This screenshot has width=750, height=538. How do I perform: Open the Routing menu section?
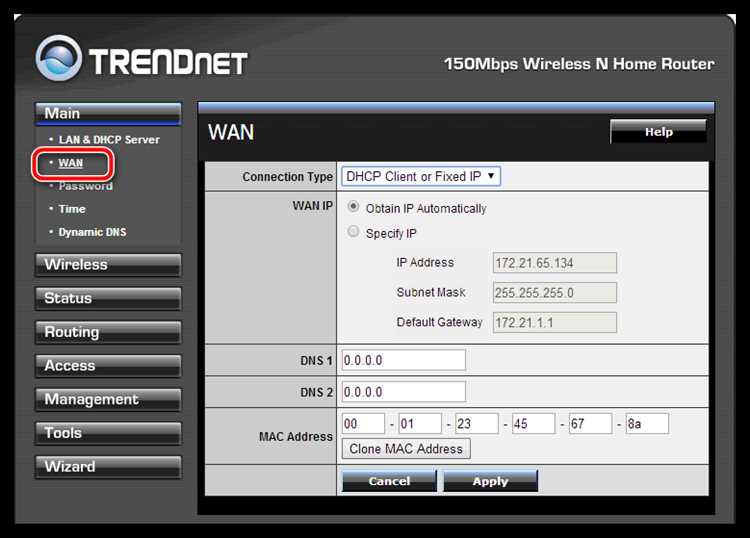(108, 332)
